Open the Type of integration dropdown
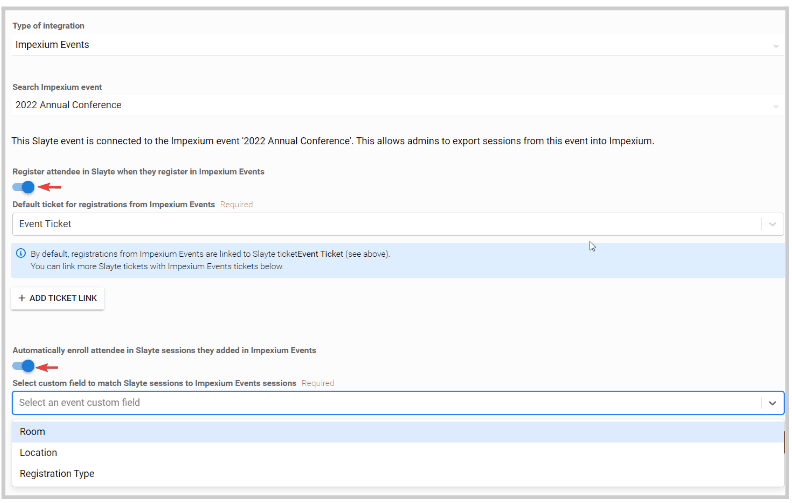The width and height of the screenshot is (792, 503). click(x=398, y=45)
